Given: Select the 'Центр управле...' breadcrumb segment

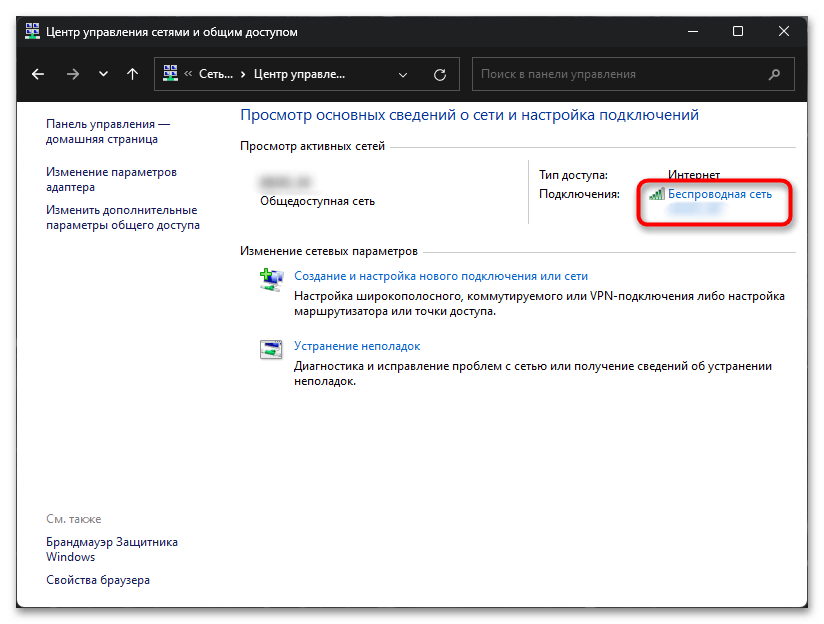Looking at the screenshot, I should coord(299,74).
